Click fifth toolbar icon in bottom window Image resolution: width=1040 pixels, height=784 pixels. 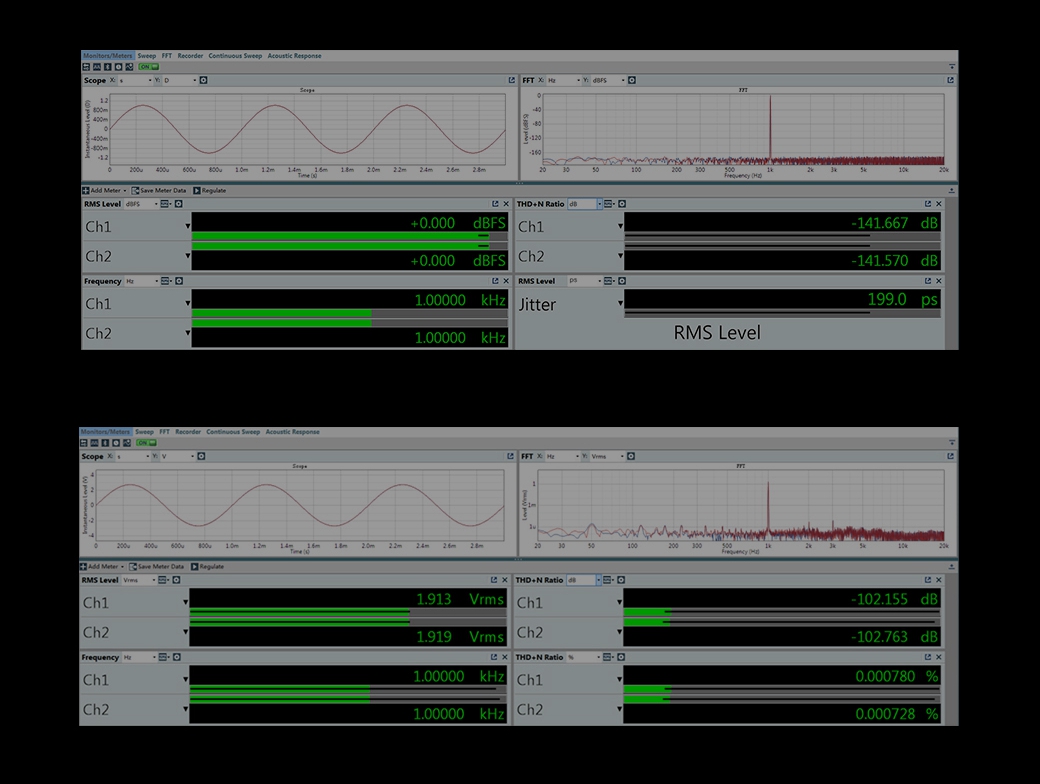[127, 443]
